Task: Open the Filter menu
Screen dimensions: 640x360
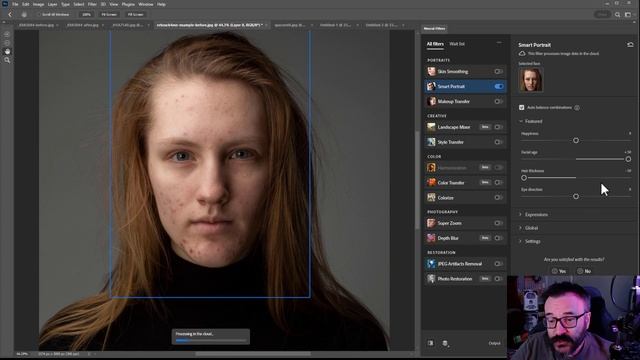Action: tap(92, 4)
